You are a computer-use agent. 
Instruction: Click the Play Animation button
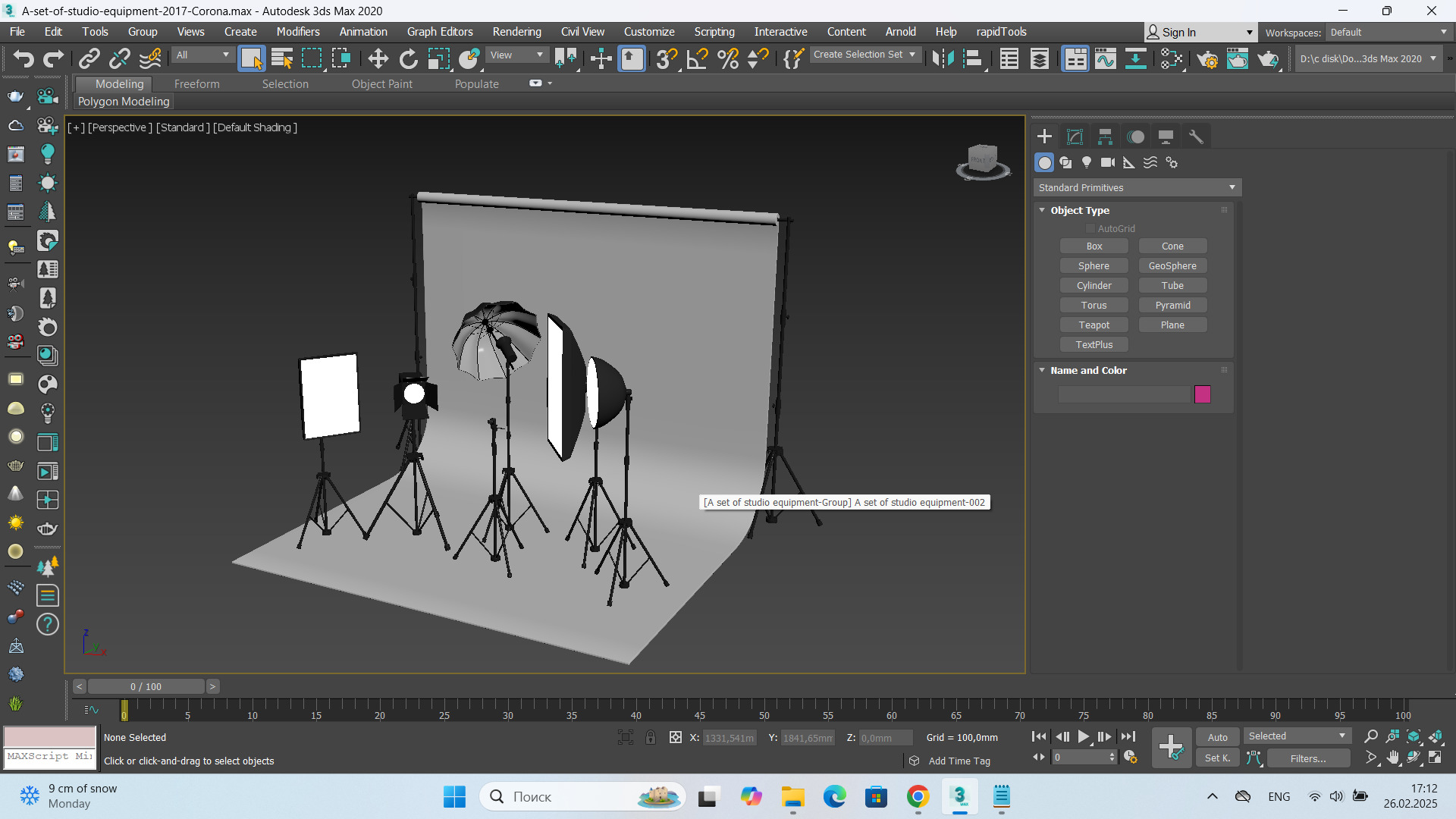tap(1083, 736)
